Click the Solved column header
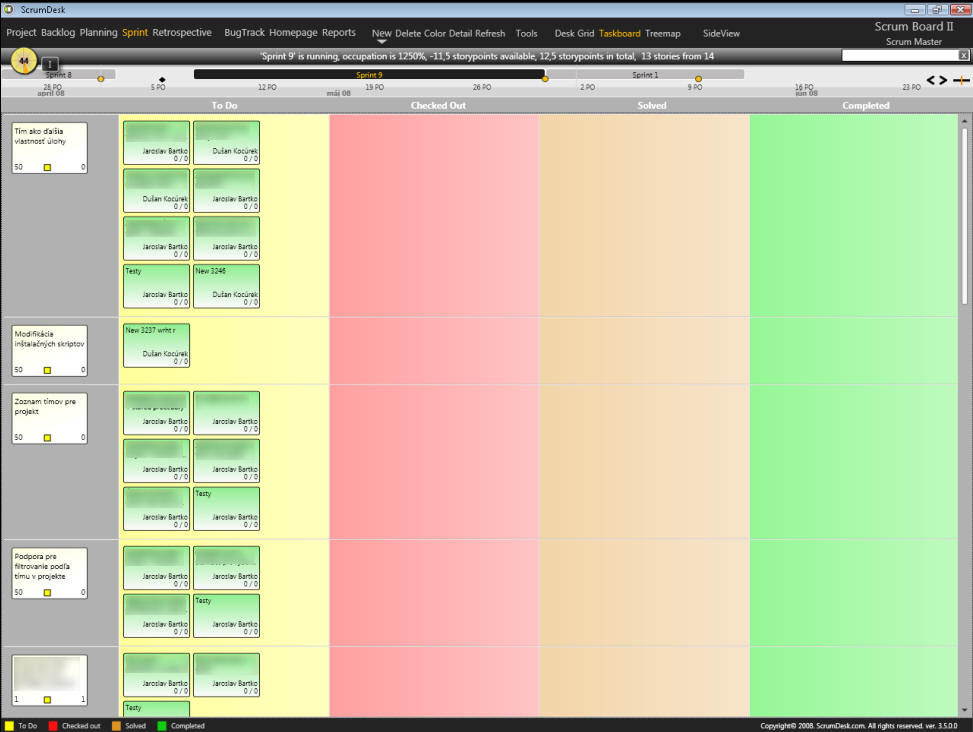This screenshot has height=732, width=973. click(x=652, y=105)
